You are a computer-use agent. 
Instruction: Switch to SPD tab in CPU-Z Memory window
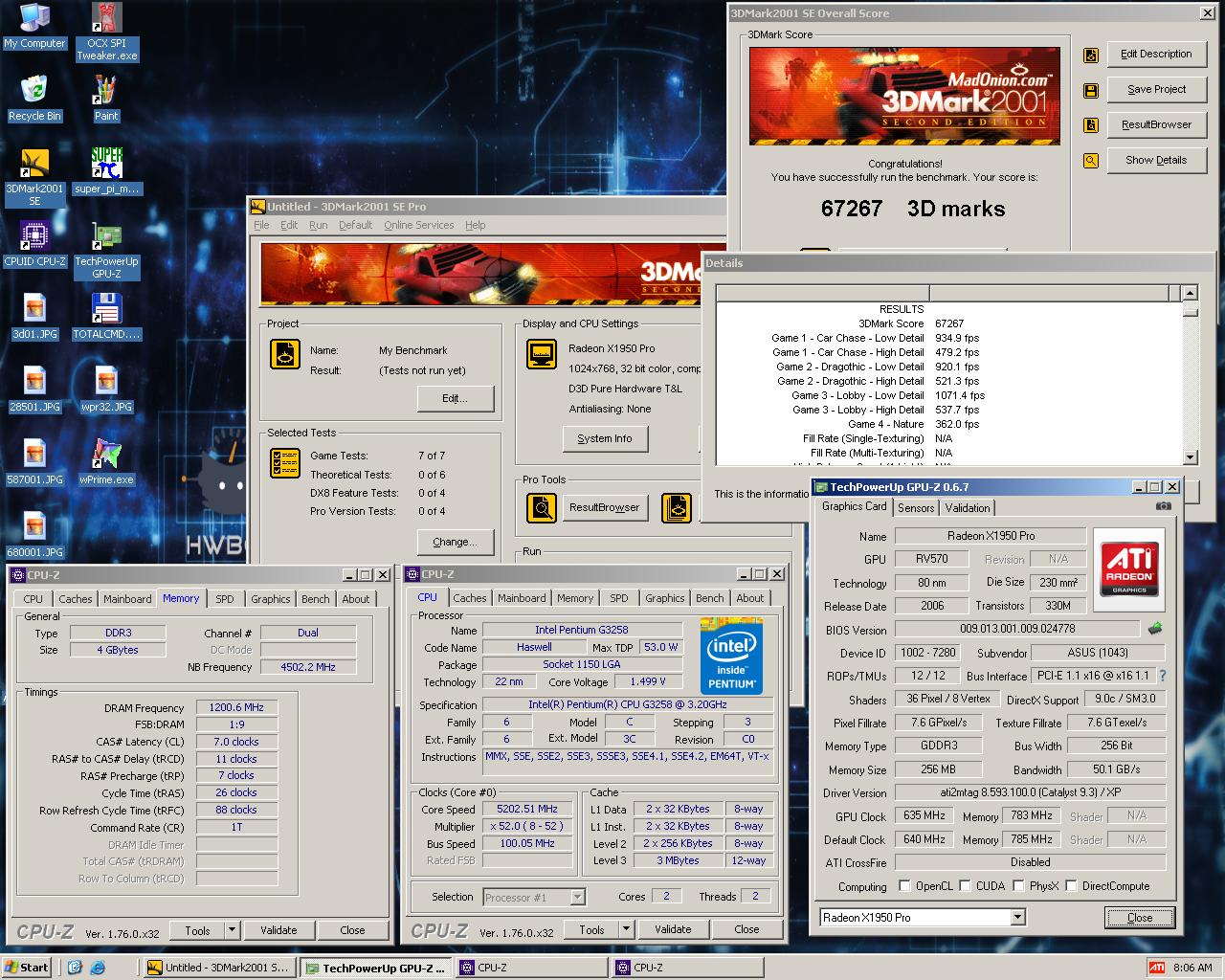point(225,599)
